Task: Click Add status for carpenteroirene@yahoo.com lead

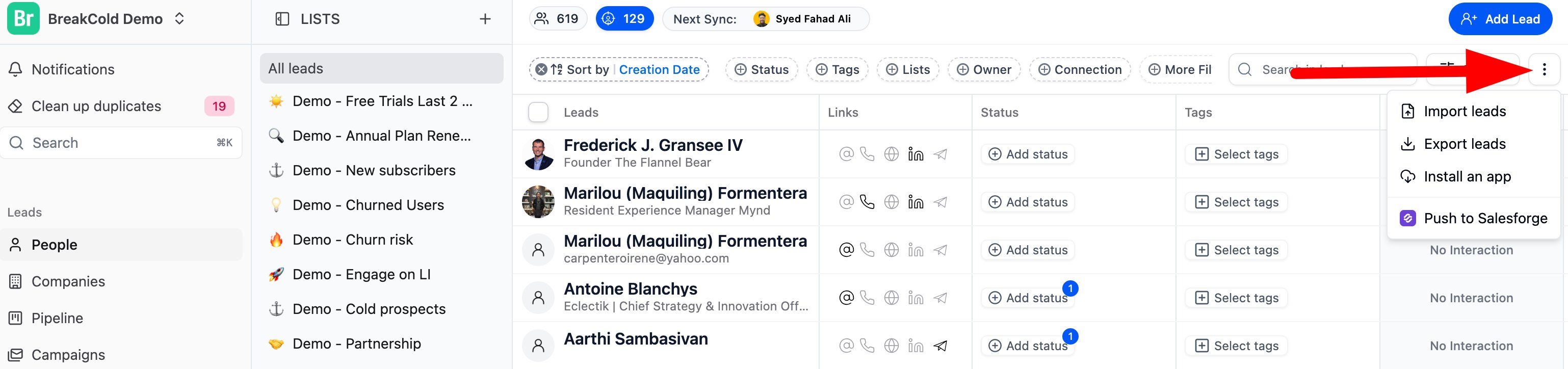Action: [1028, 250]
